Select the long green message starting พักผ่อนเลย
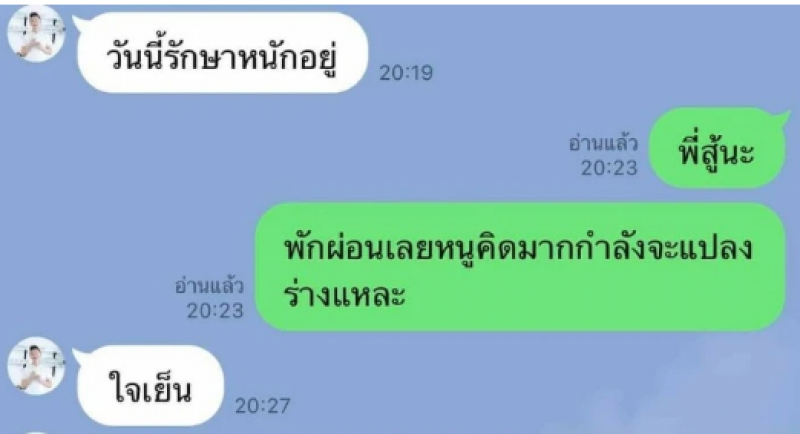This screenshot has height=434, width=800. pos(520,267)
